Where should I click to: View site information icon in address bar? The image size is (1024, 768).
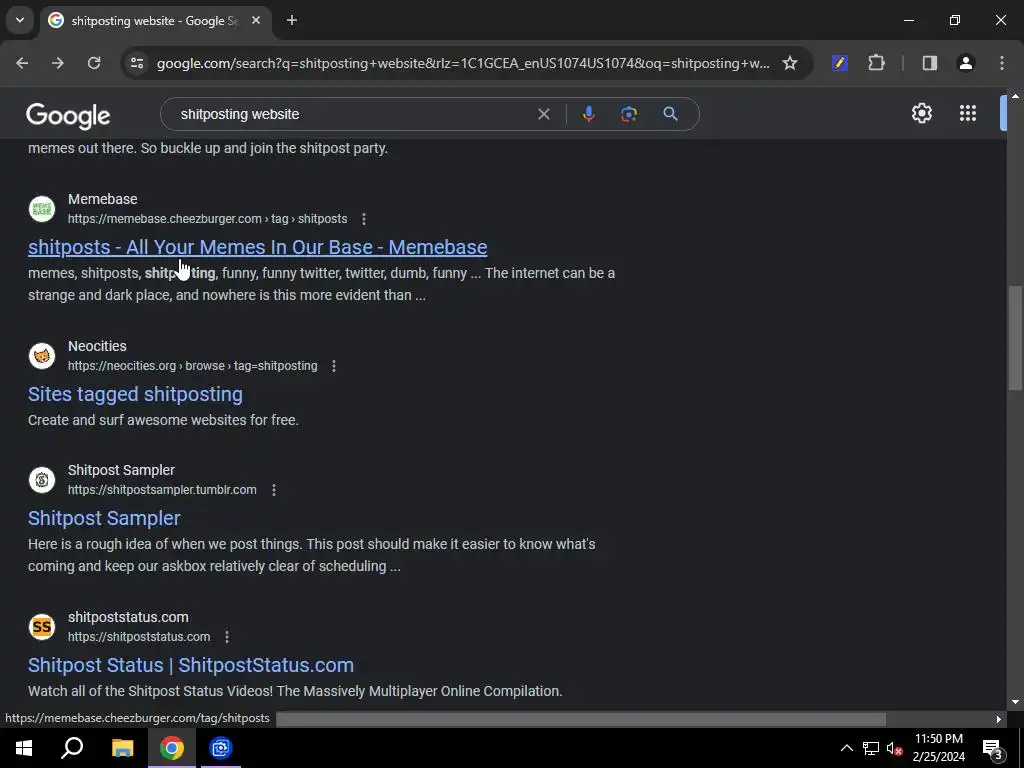(136, 63)
